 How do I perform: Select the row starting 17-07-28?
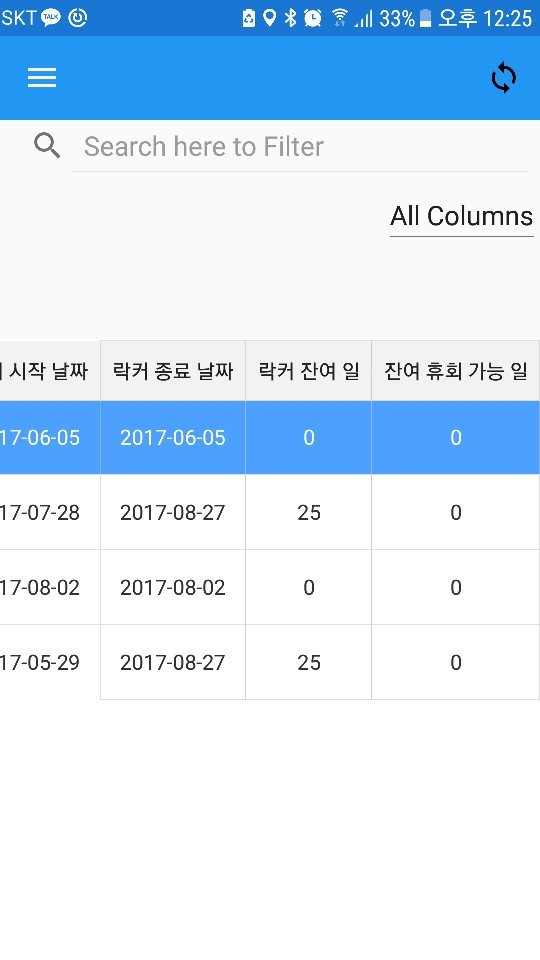[x=270, y=512]
